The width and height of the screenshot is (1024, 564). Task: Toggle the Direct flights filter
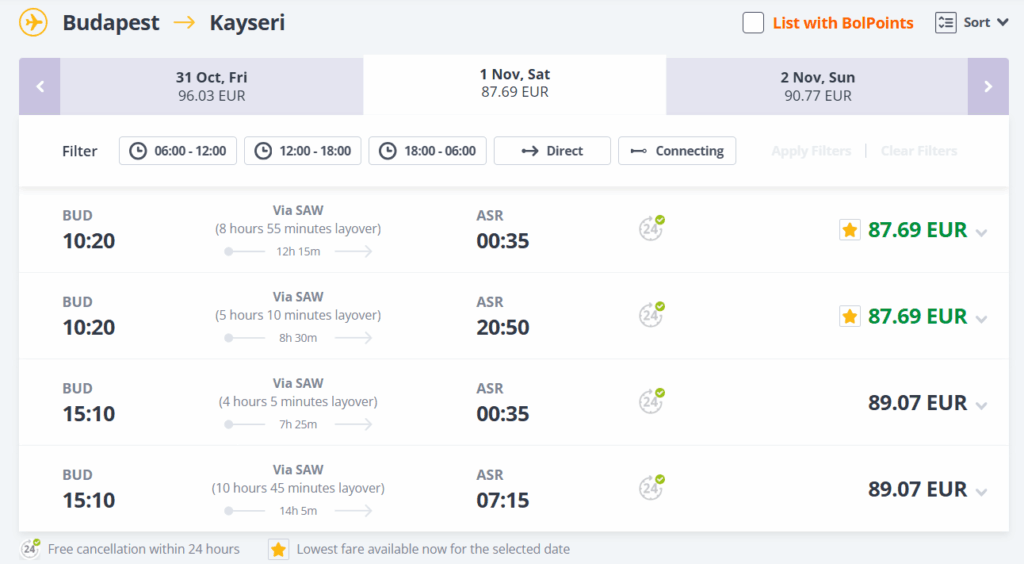point(552,151)
